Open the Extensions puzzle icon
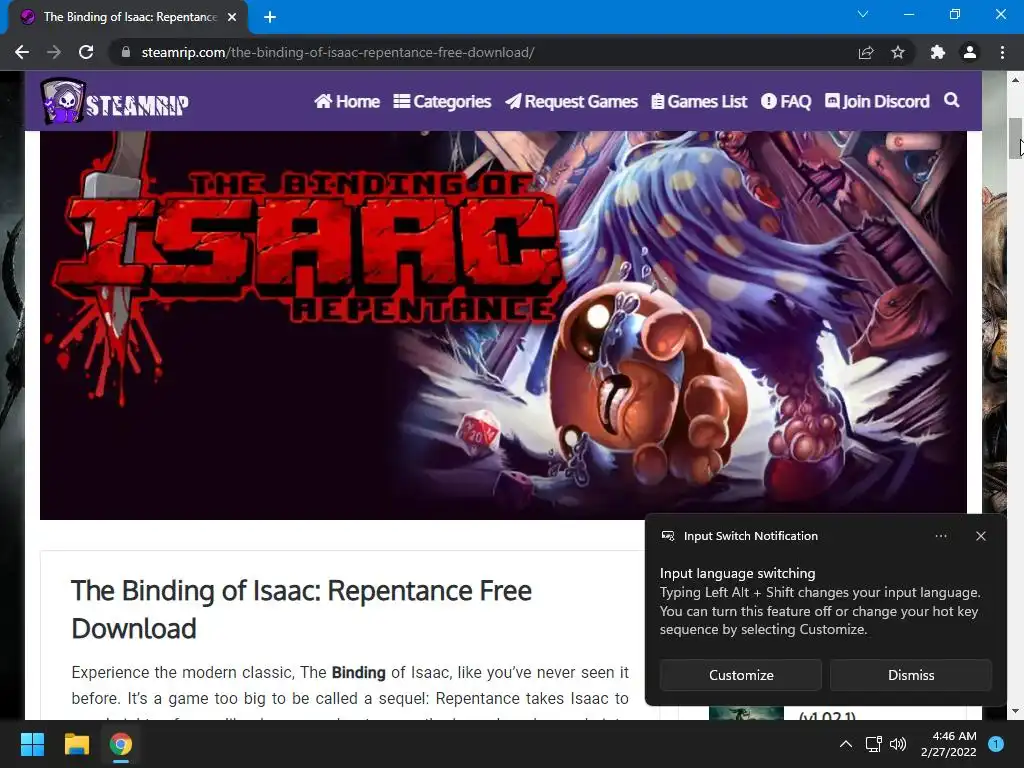 pyautogui.click(x=938, y=52)
